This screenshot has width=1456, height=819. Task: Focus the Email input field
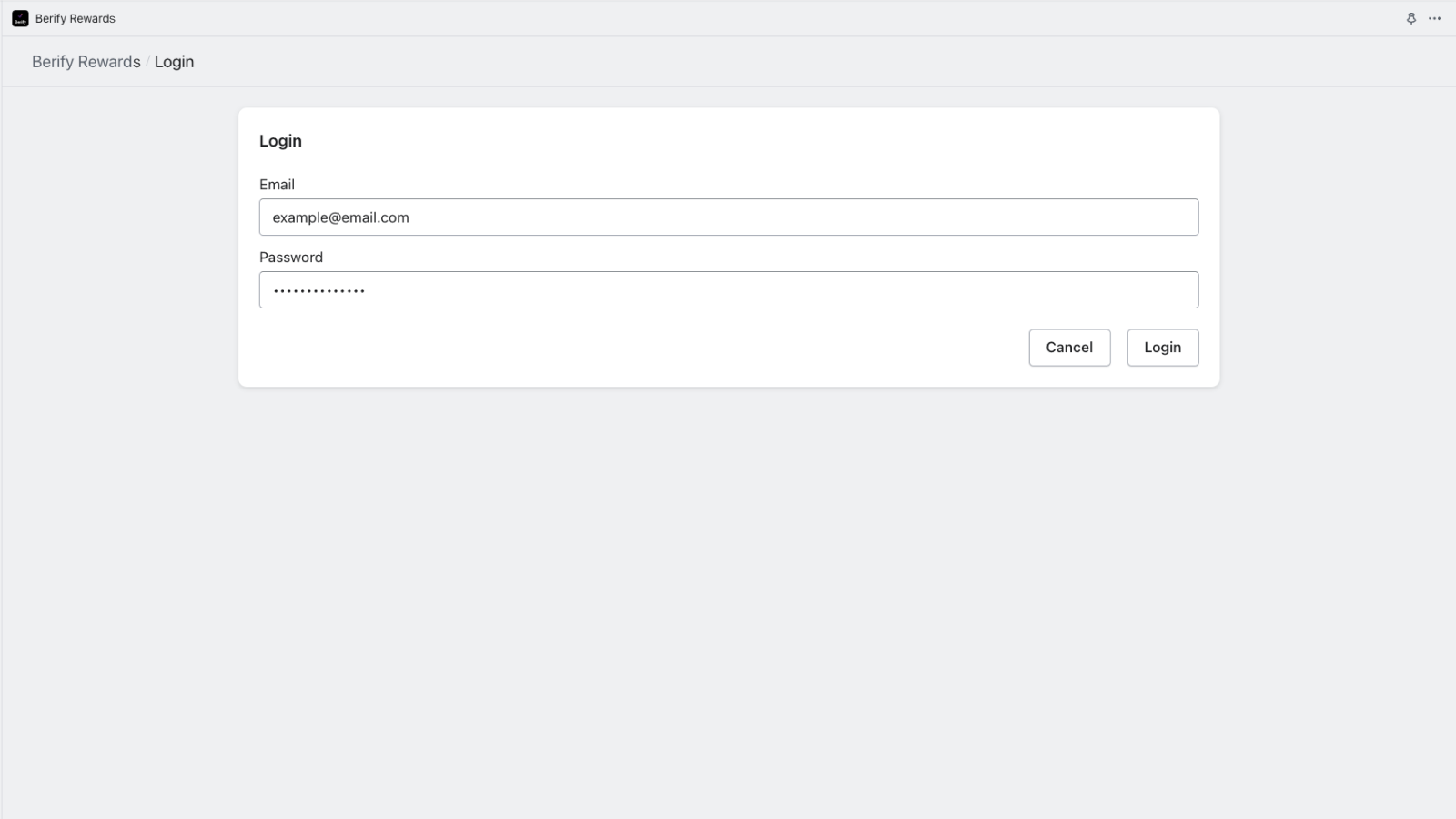pos(729,217)
